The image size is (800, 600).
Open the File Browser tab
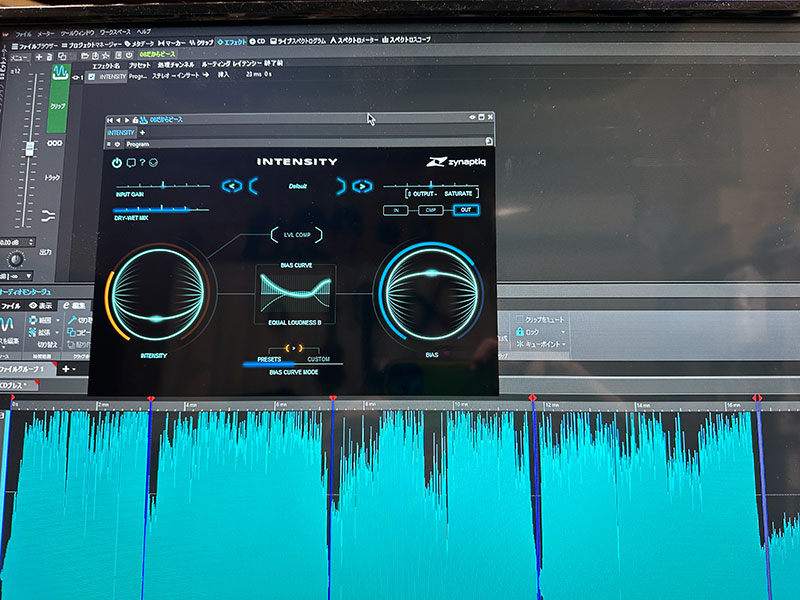(35, 46)
